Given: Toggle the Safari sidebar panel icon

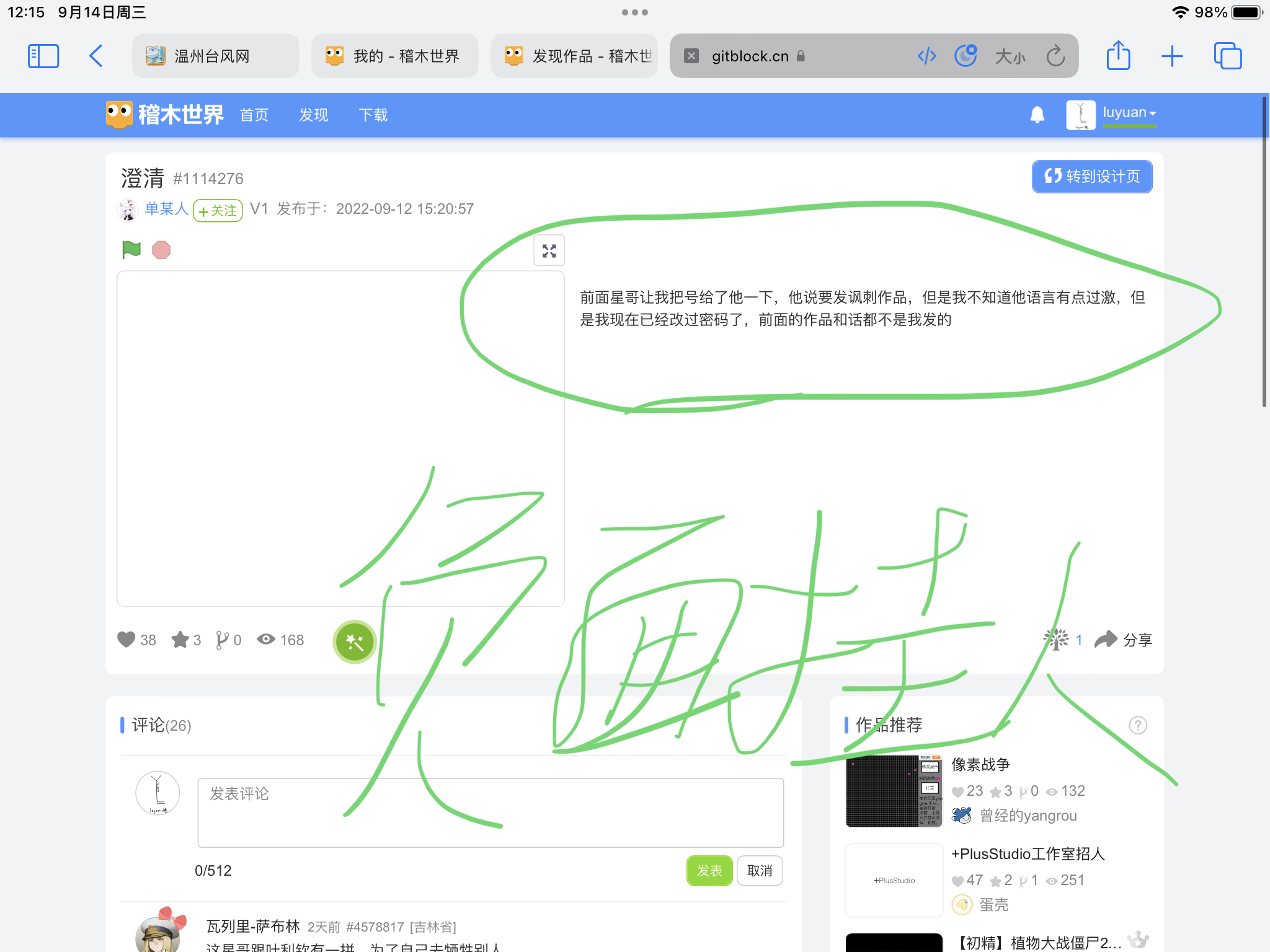Looking at the screenshot, I should pos(43,56).
